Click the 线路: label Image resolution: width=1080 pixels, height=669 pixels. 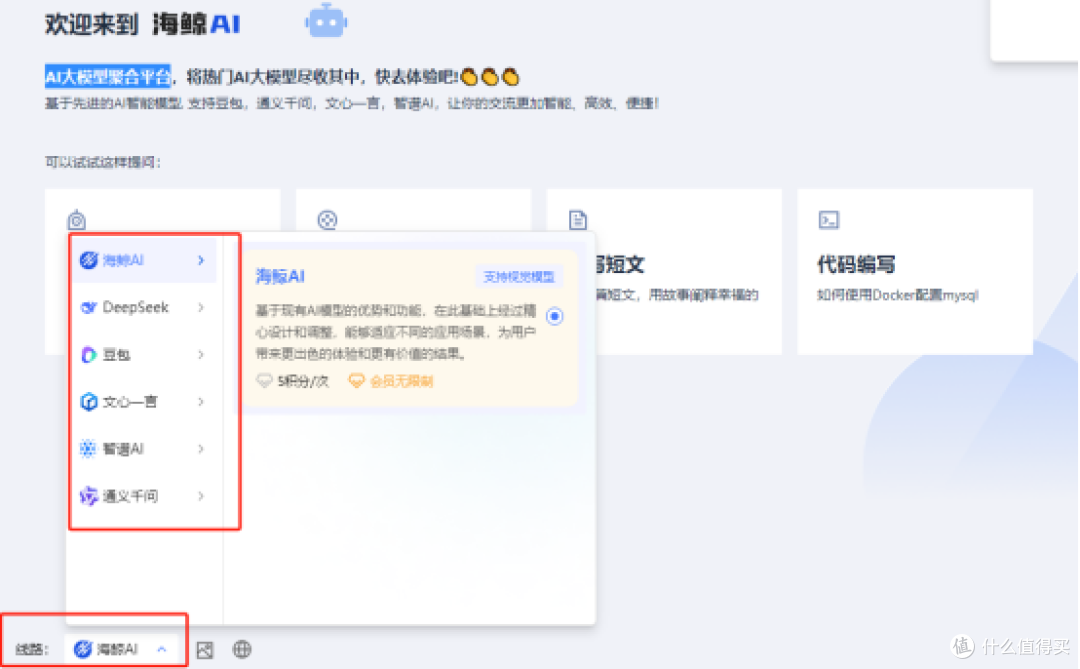32,649
